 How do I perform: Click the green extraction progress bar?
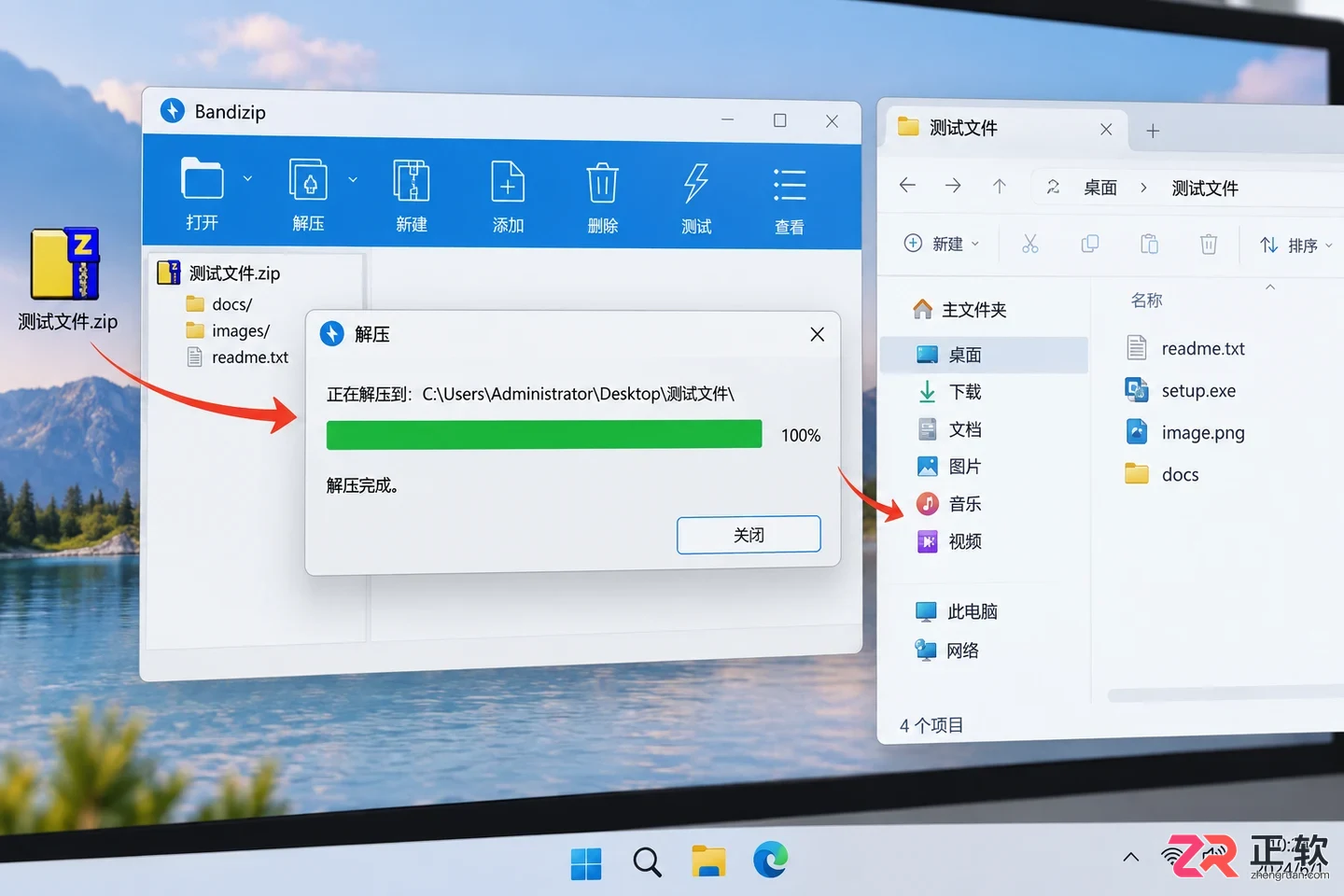[x=544, y=434]
